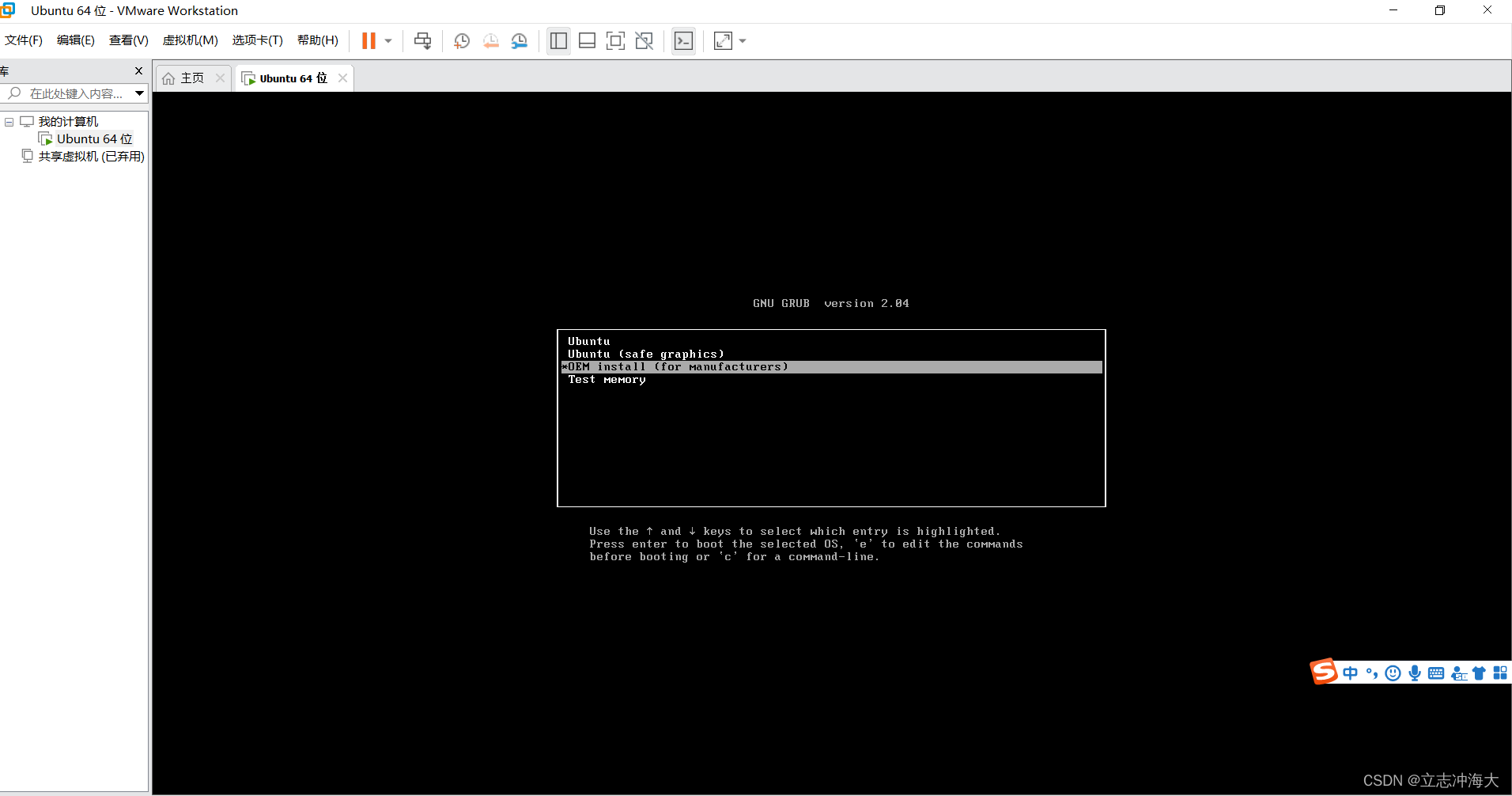1512x796 pixels.
Task: Open the library search filter dropdown arrow
Action: tap(140, 93)
